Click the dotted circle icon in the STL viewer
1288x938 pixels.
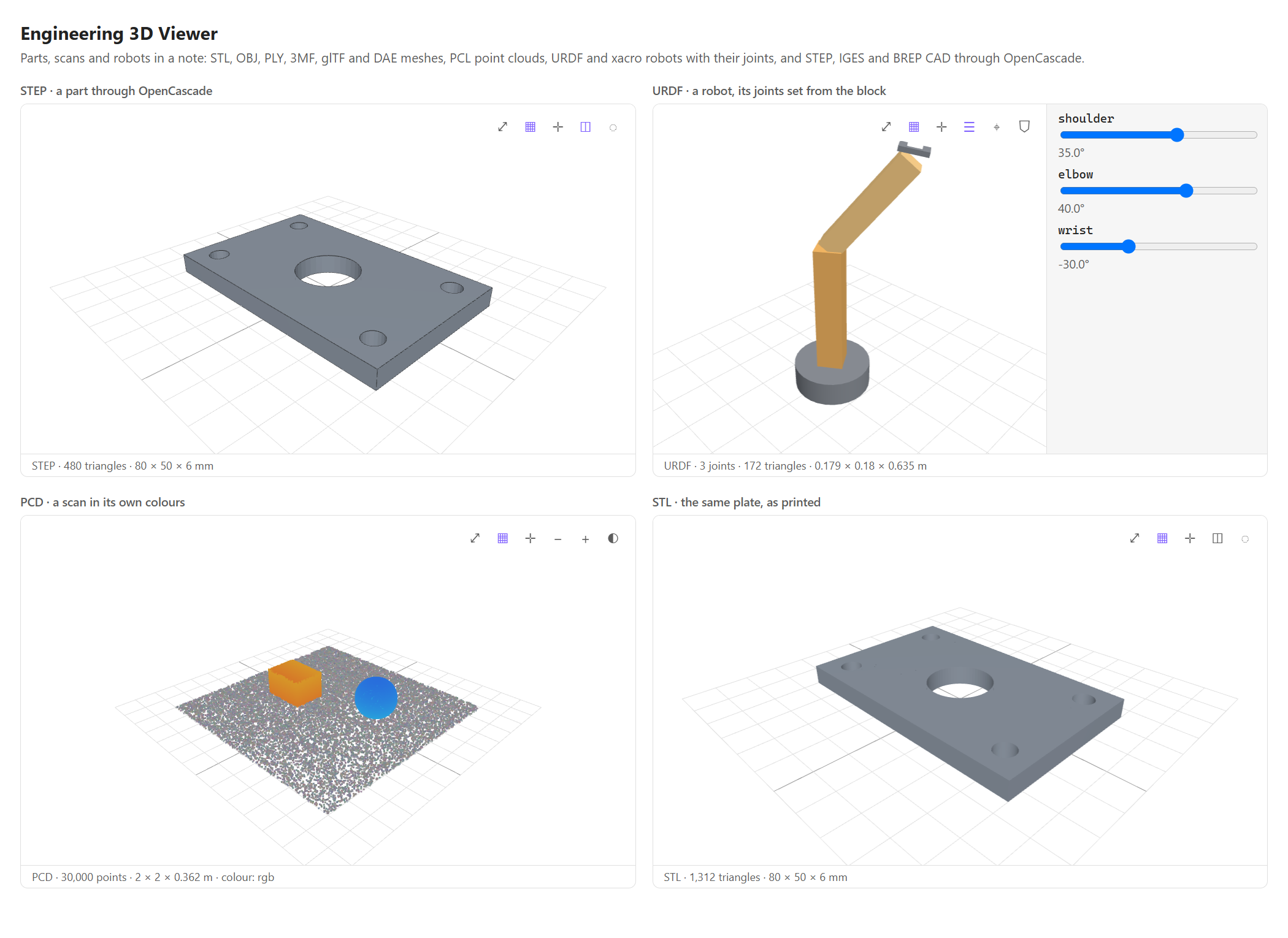1245,538
